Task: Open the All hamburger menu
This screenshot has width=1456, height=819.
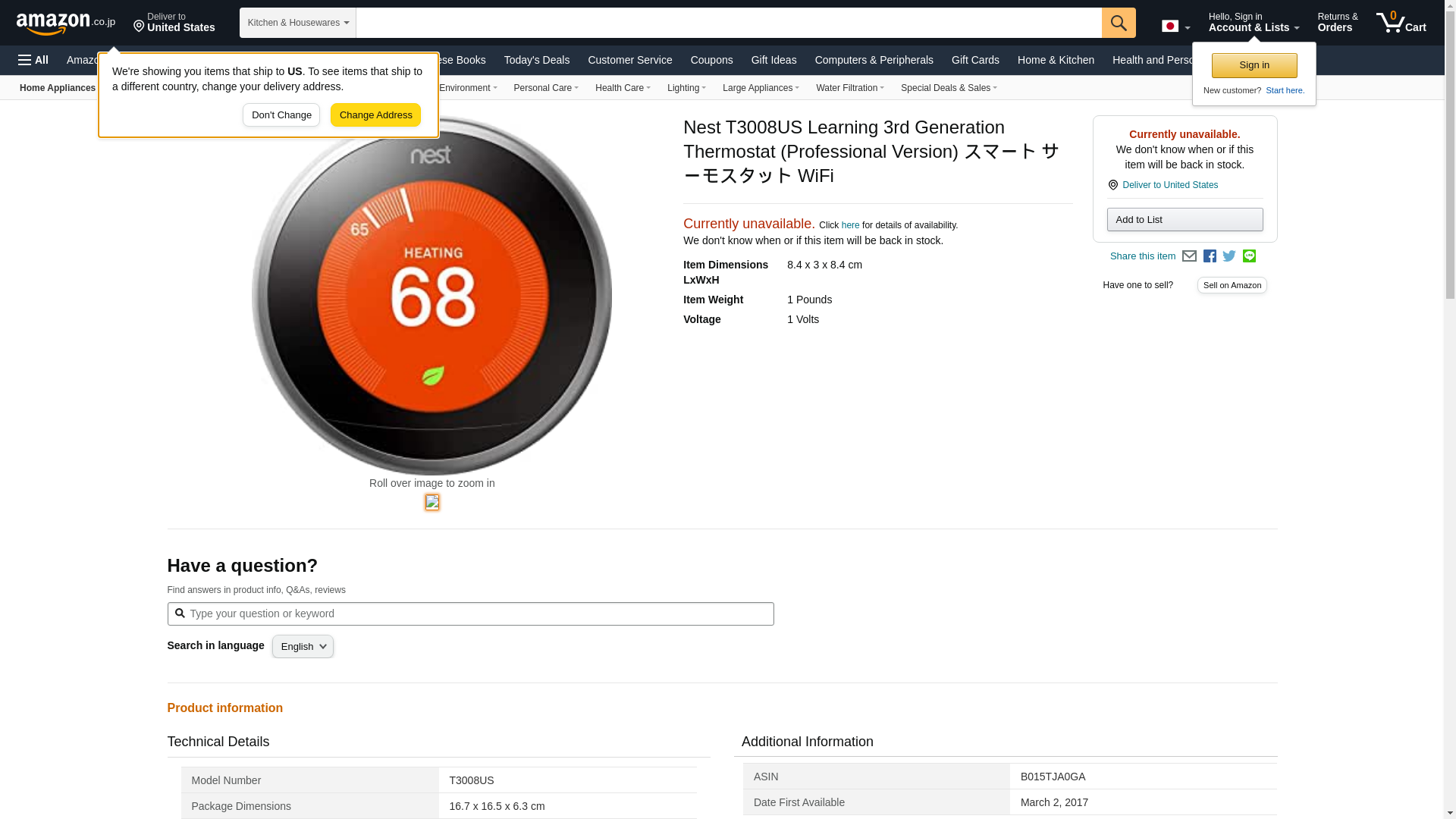Action: (33, 60)
